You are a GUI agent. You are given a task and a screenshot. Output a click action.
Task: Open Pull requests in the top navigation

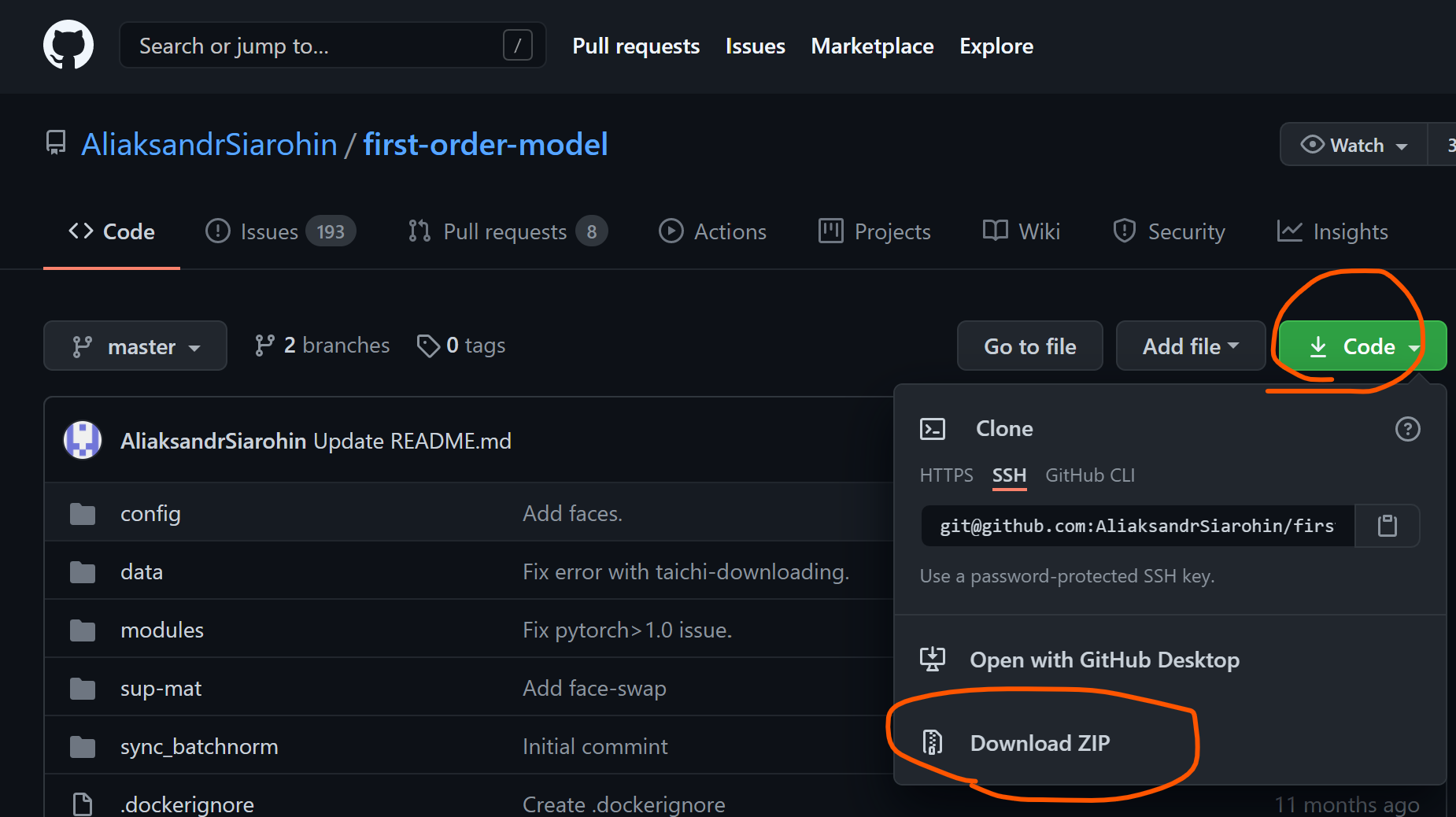tap(636, 46)
